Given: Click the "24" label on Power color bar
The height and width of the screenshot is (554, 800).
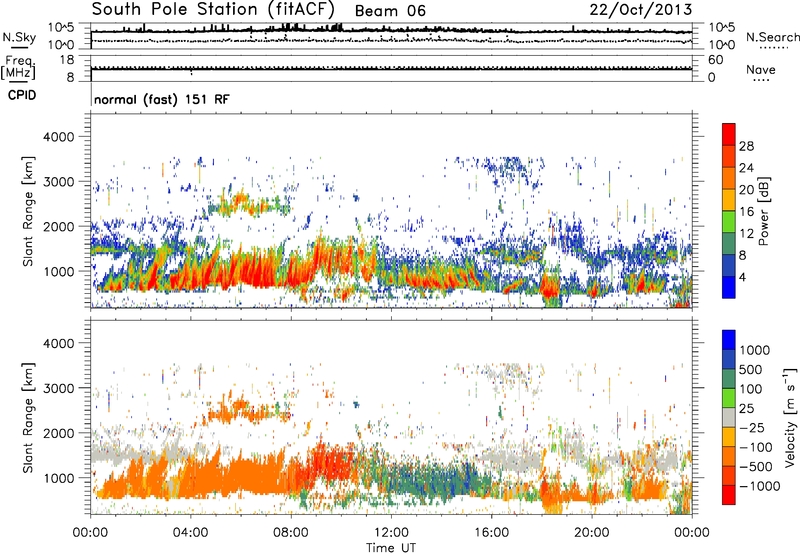Looking at the screenshot, I should [x=746, y=168].
